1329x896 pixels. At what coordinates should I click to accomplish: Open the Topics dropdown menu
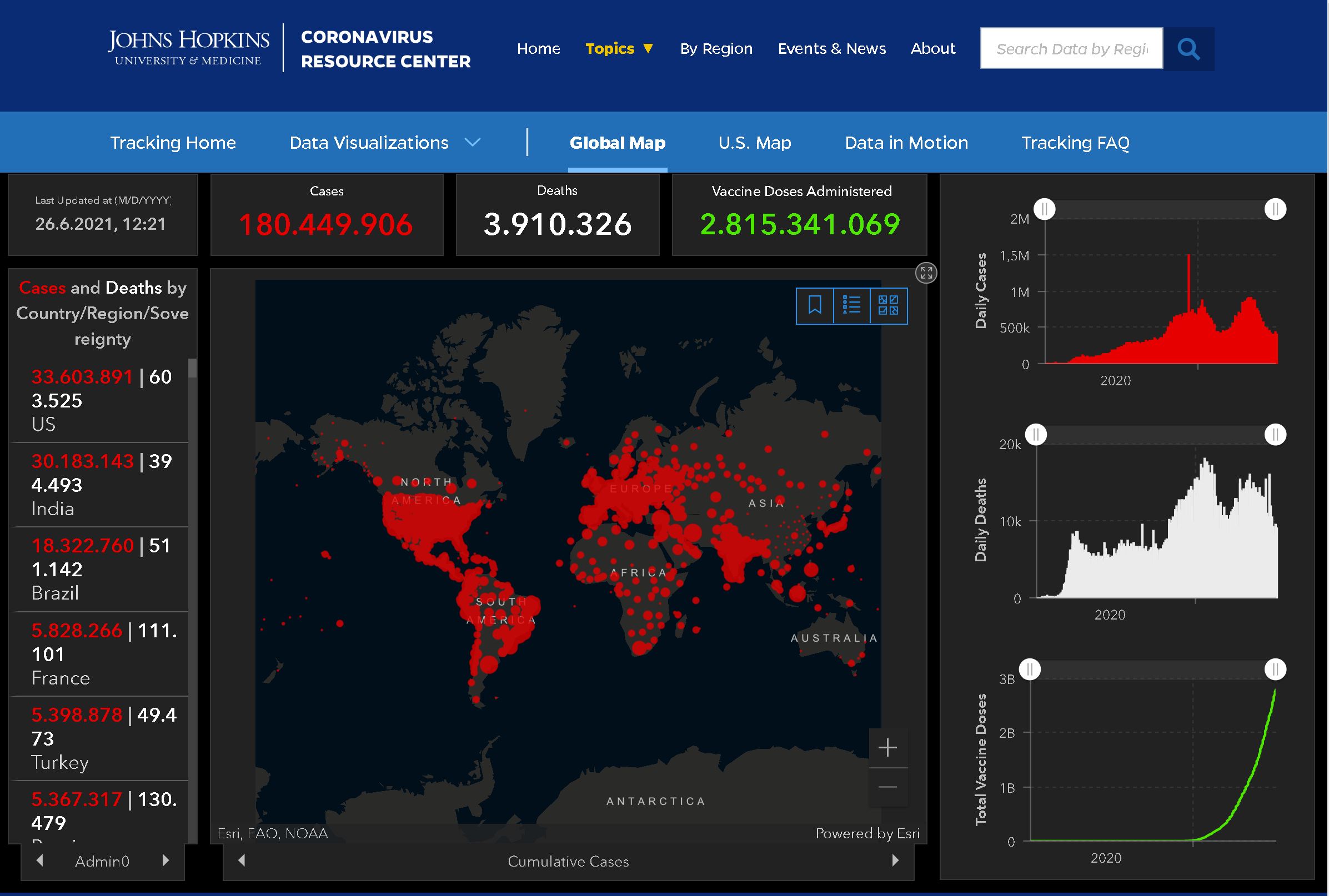[x=619, y=48]
